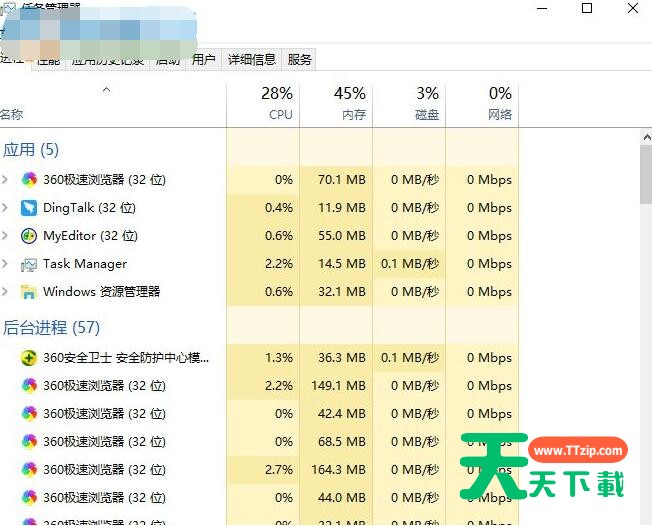Click the 360 browser icon in the 44.0 MB row
Viewport: 652px width, 526px height.
tap(29, 497)
